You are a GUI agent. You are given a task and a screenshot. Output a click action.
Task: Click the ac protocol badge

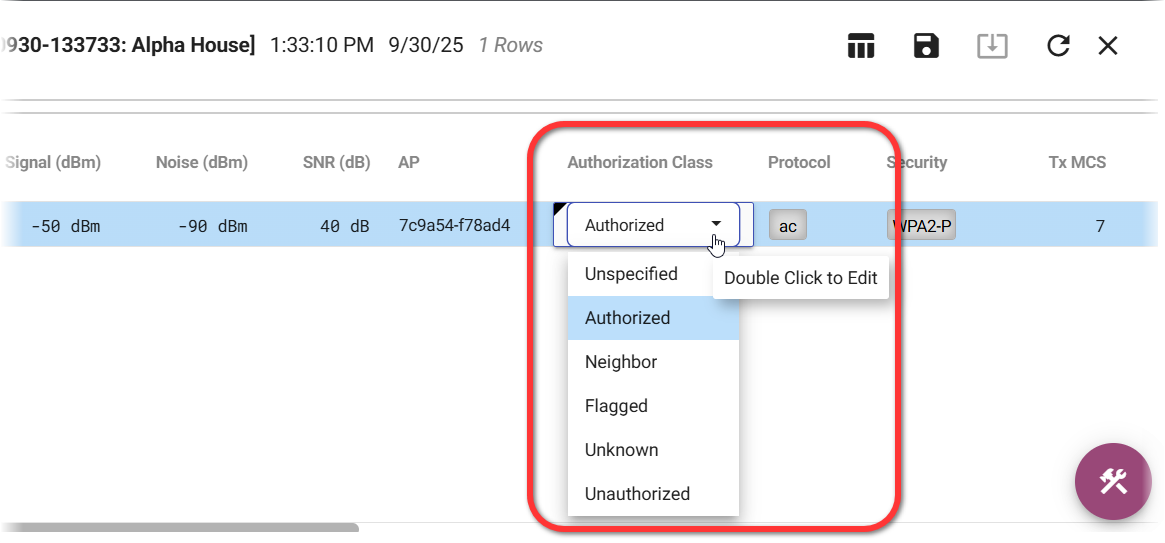click(x=788, y=226)
